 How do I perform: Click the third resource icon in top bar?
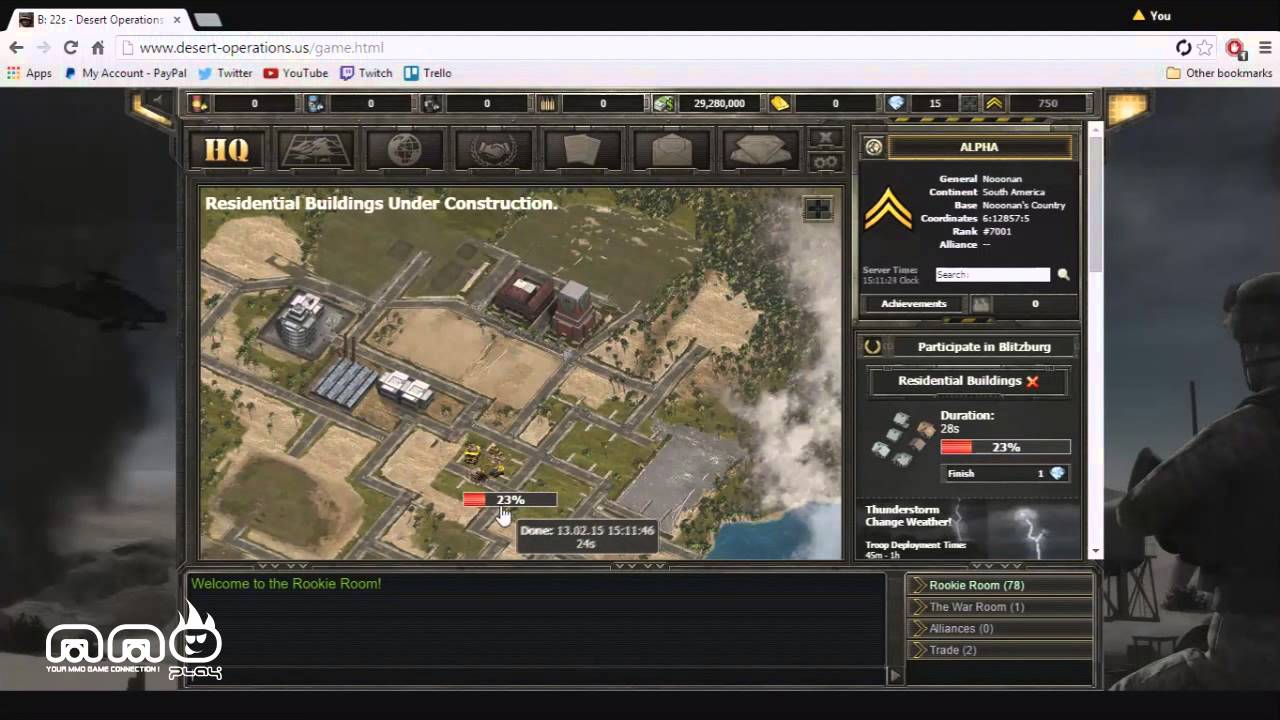(432, 103)
